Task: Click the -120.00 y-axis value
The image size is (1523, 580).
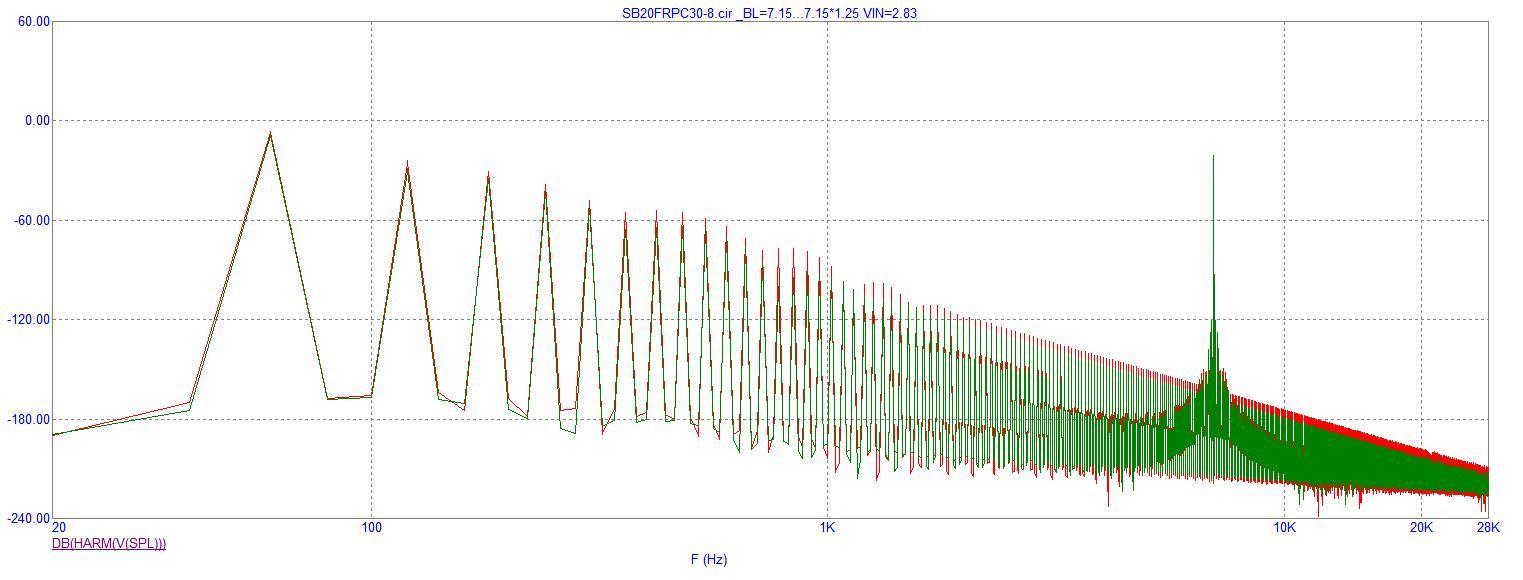Action: pos(29,320)
